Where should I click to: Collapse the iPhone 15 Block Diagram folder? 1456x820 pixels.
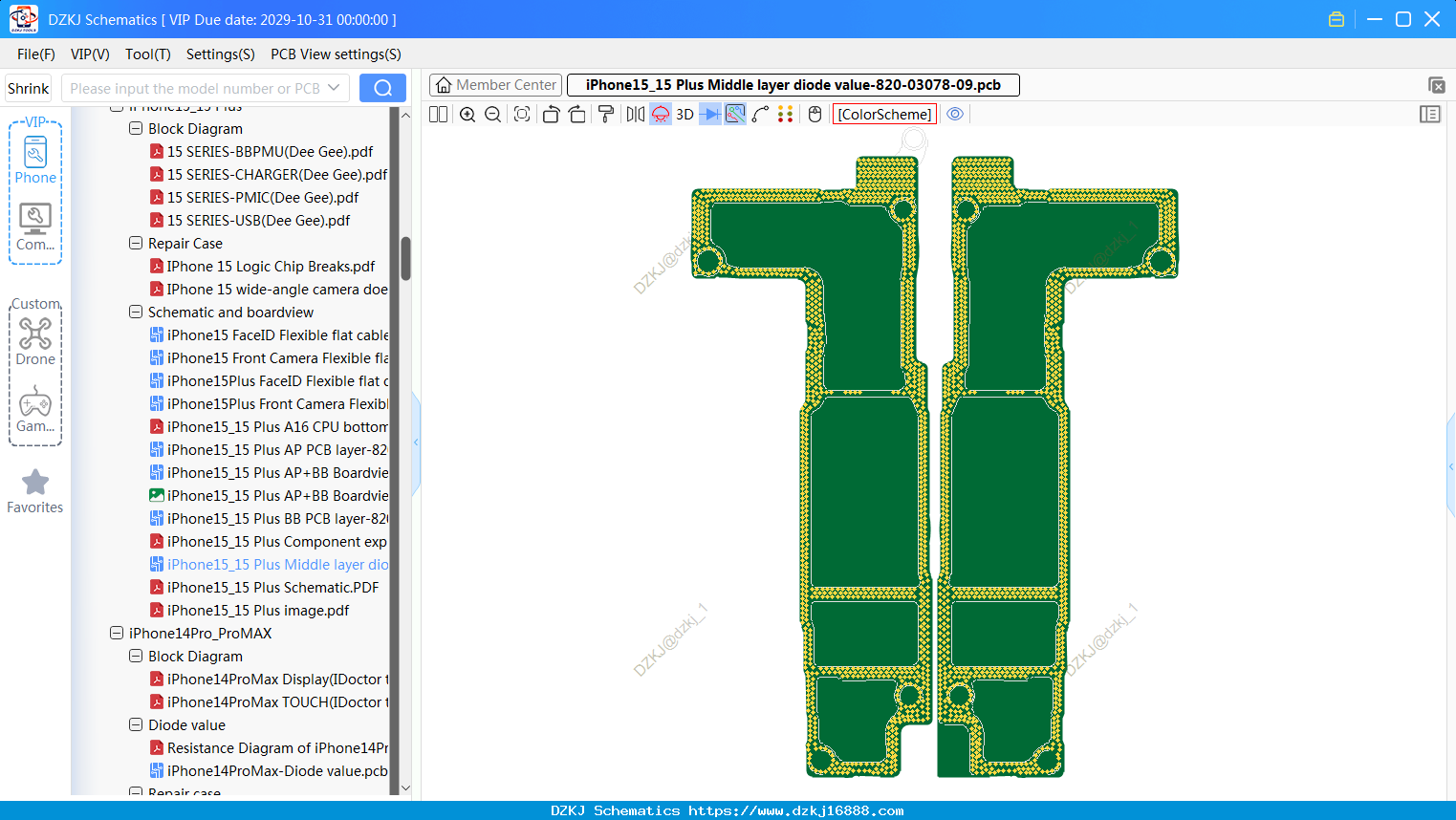pos(136,128)
